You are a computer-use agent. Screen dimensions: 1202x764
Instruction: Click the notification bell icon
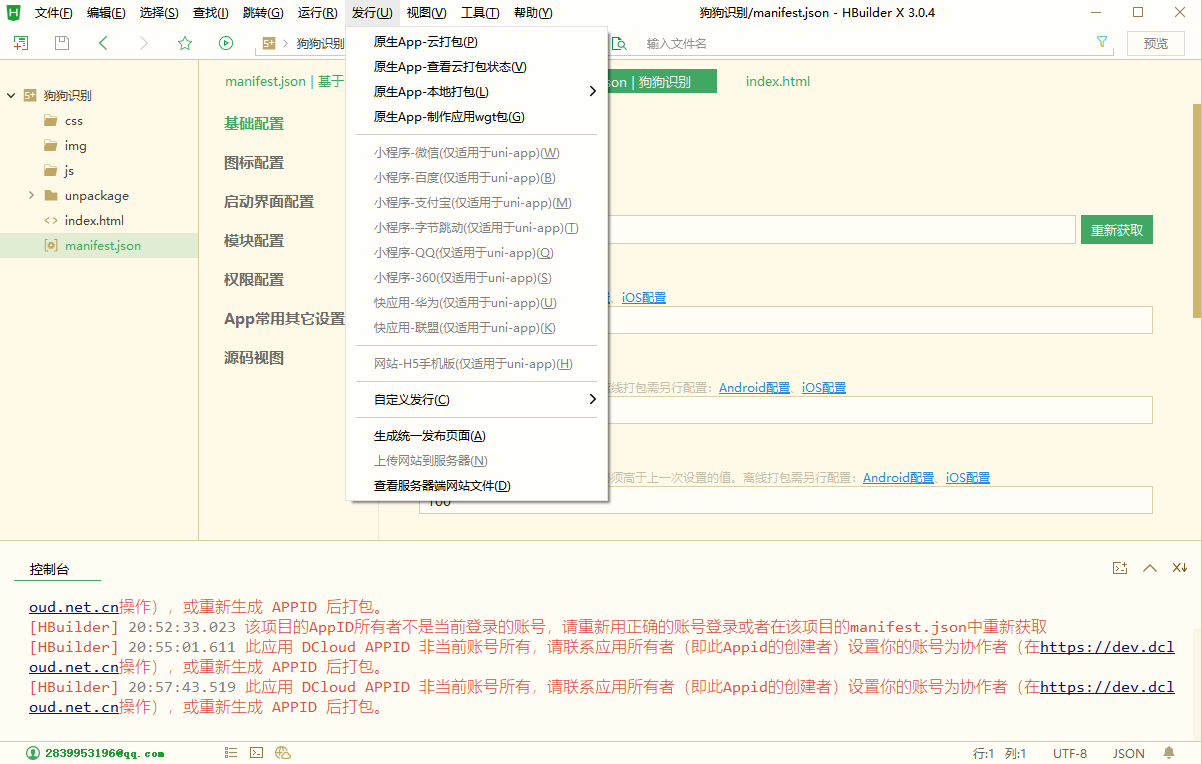(x=1169, y=753)
